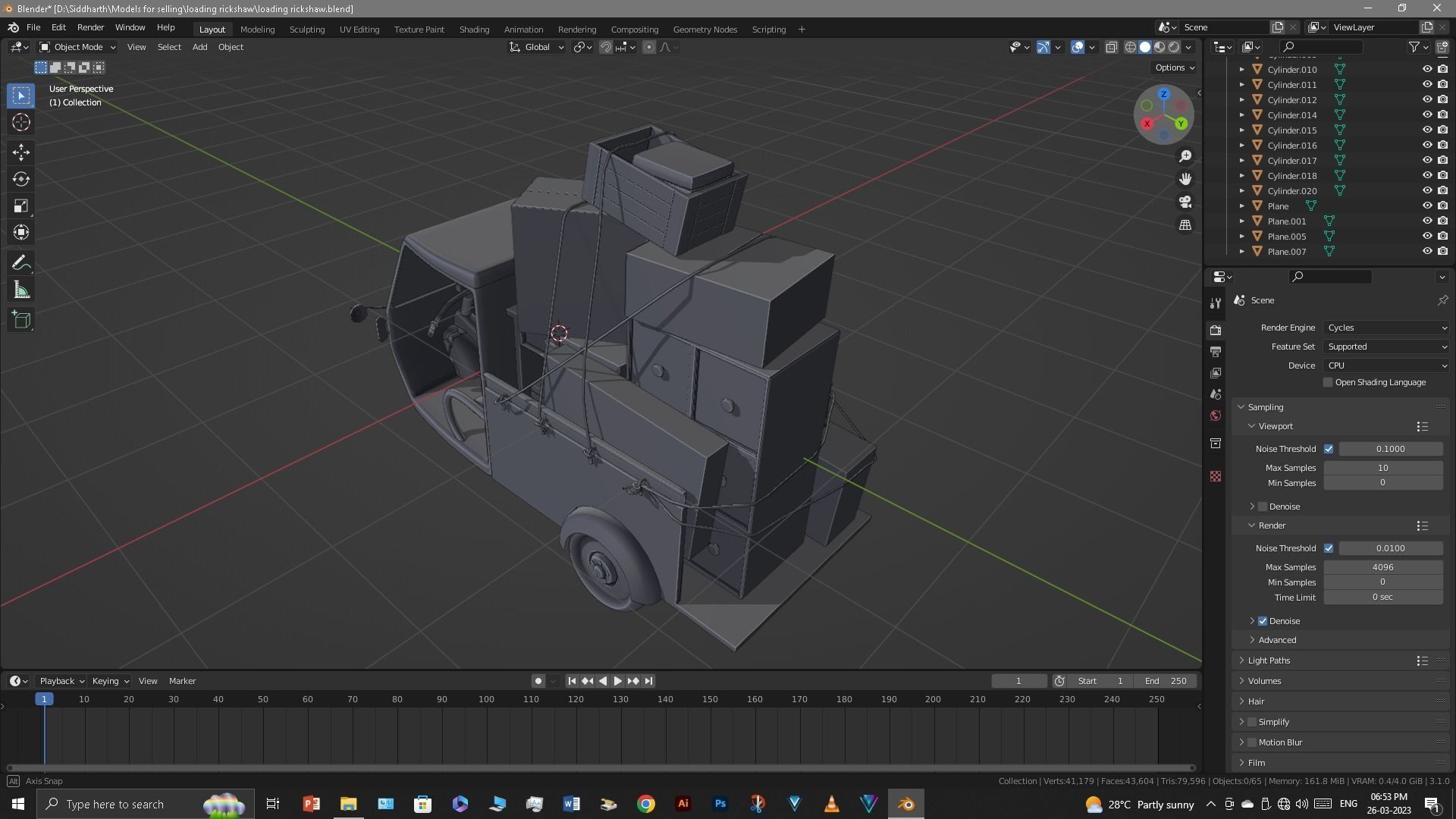Open the Device dropdown
This screenshot has height=819, width=1456.
pos(1386,366)
